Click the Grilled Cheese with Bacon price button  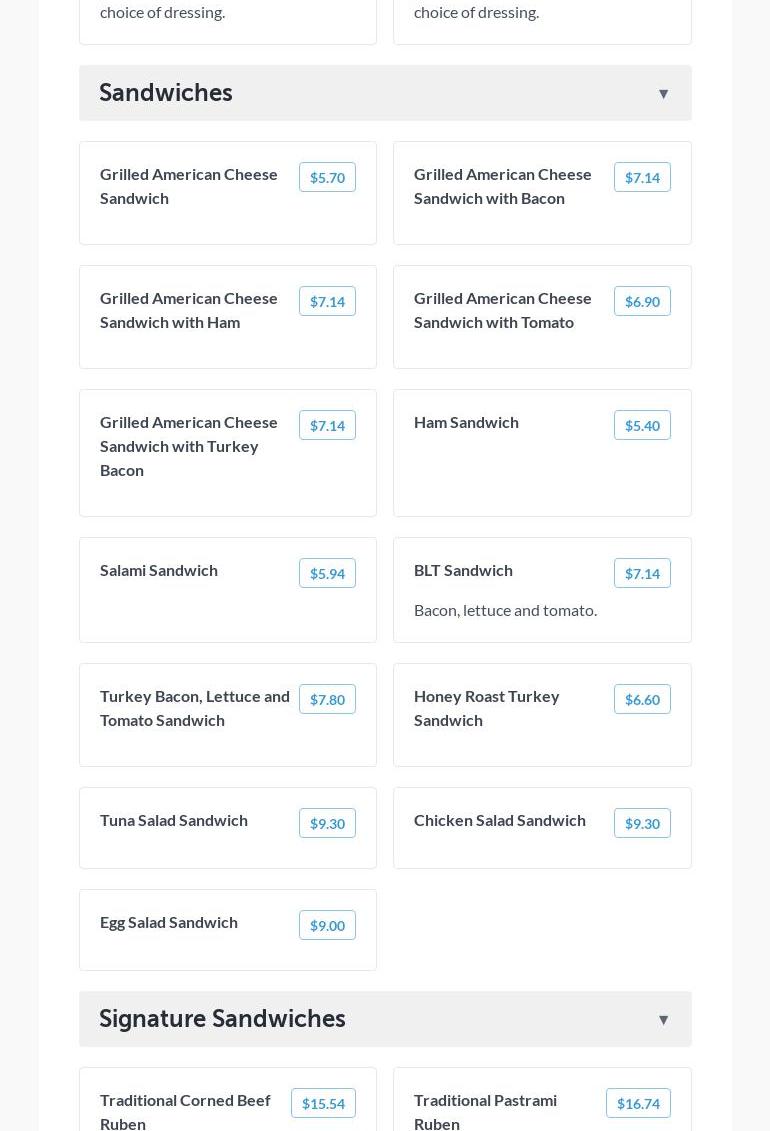(x=642, y=178)
